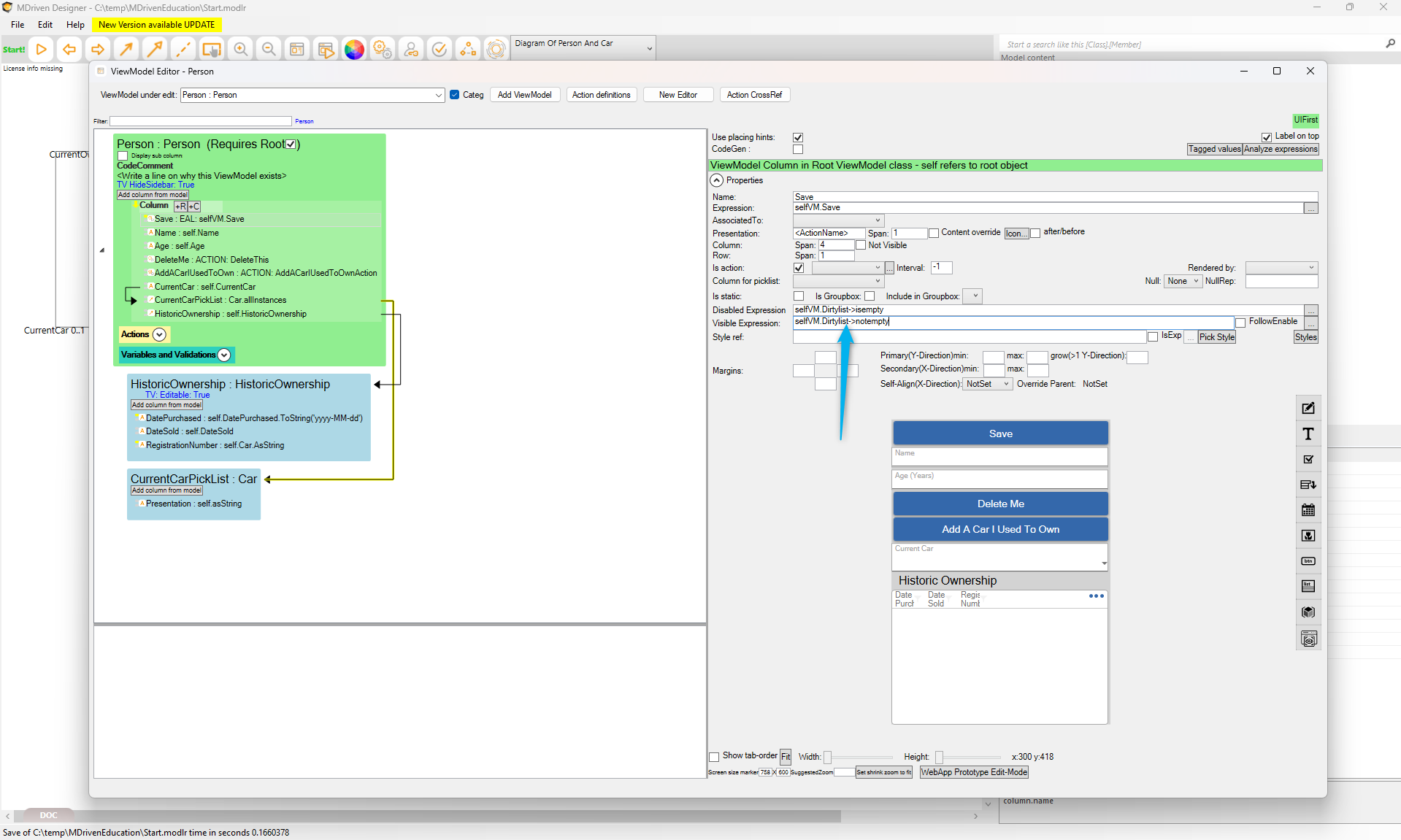Screen dimensions: 1401x840
Task: Expand Variables and Validations section
Action: [224, 355]
